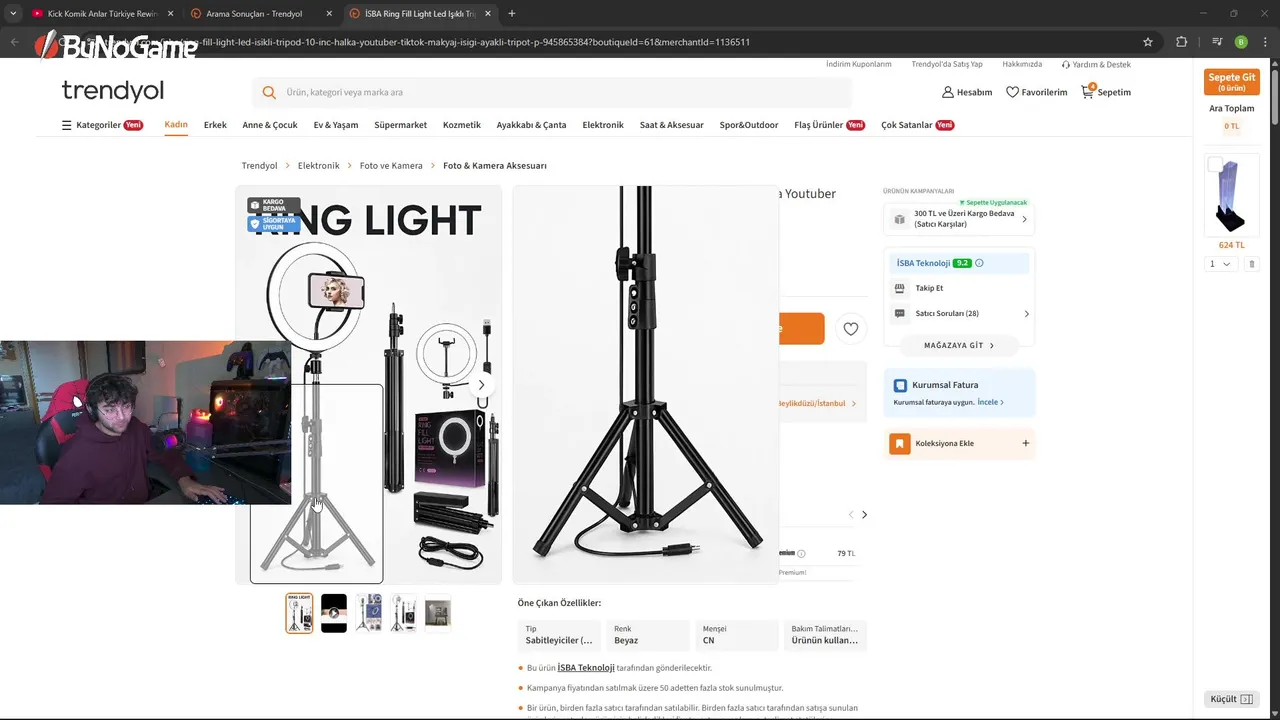Open Hesabım account menu
The height and width of the screenshot is (720, 1280).
(966, 92)
